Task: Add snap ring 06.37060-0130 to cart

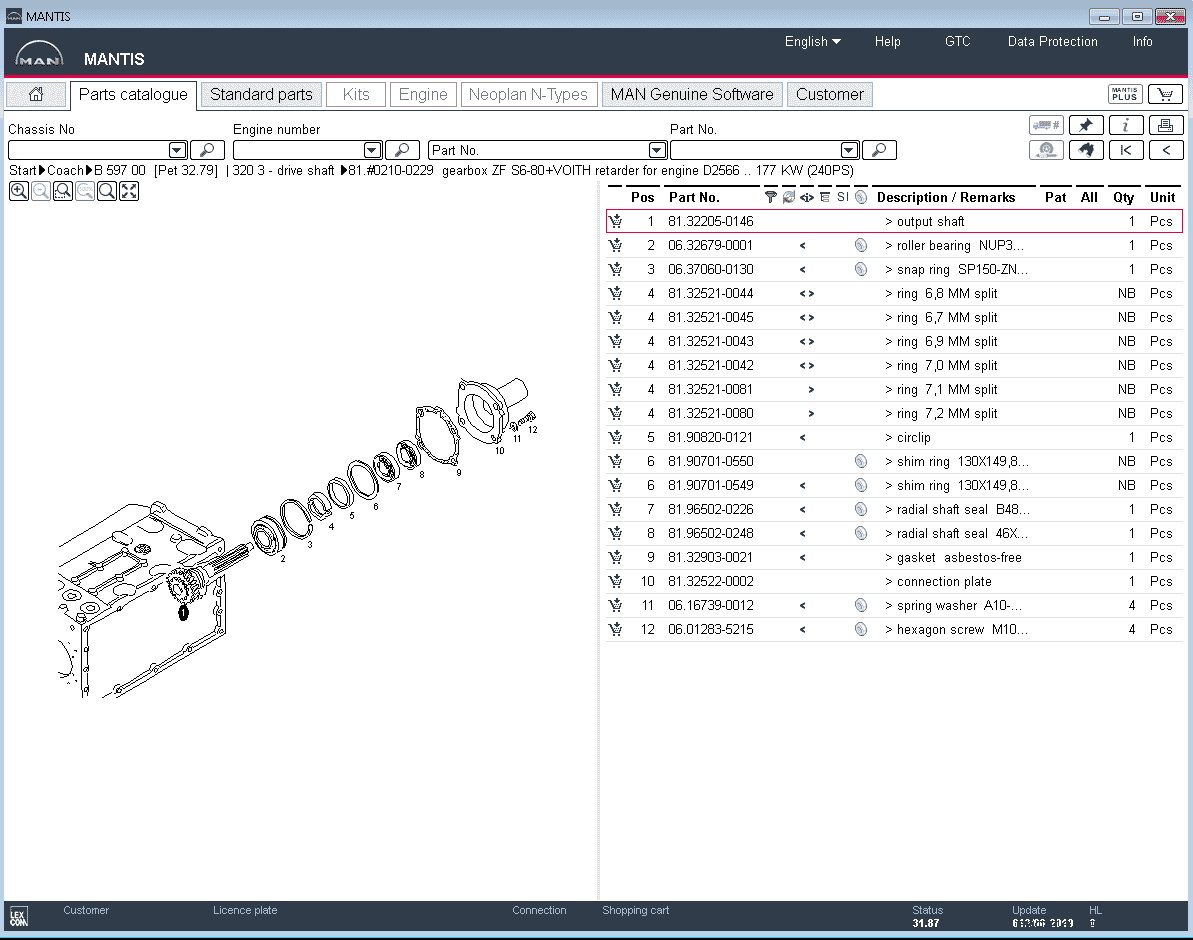Action: 616,269
